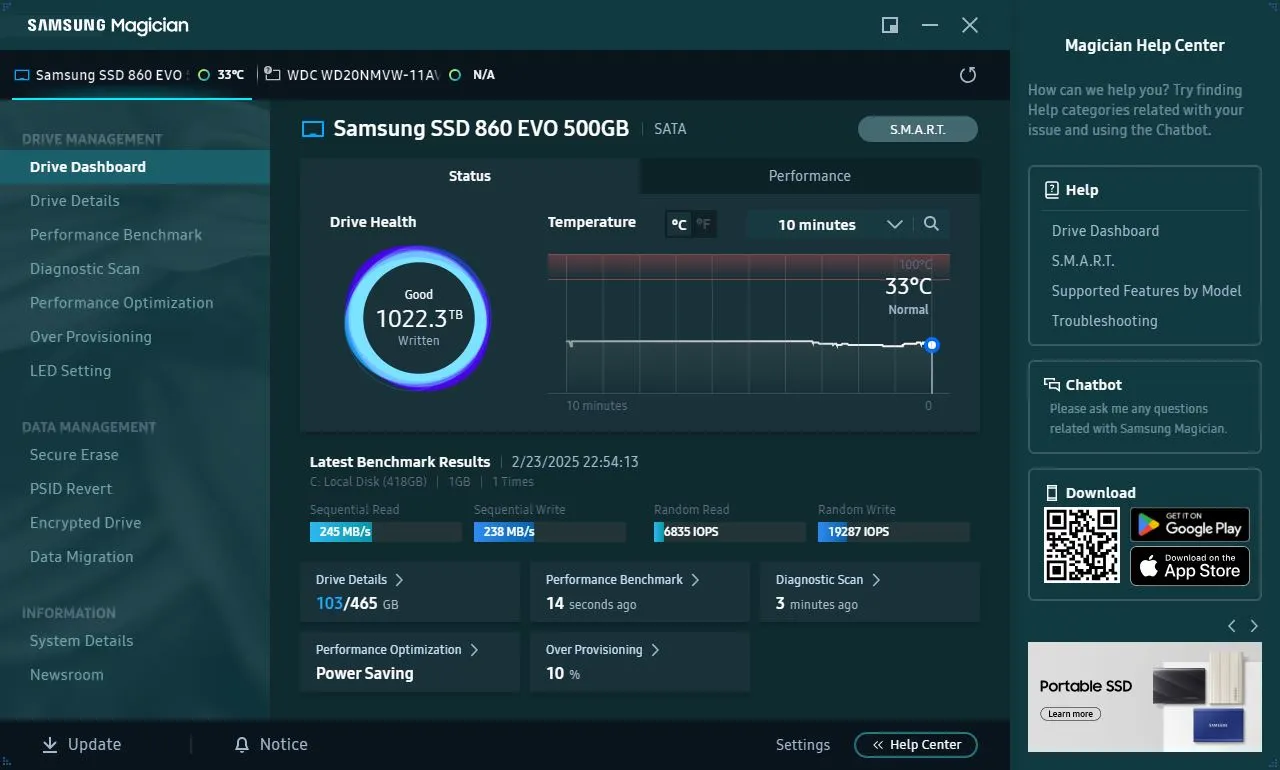
Task: Click the Google Play store badge
Action: [1190, 524]
